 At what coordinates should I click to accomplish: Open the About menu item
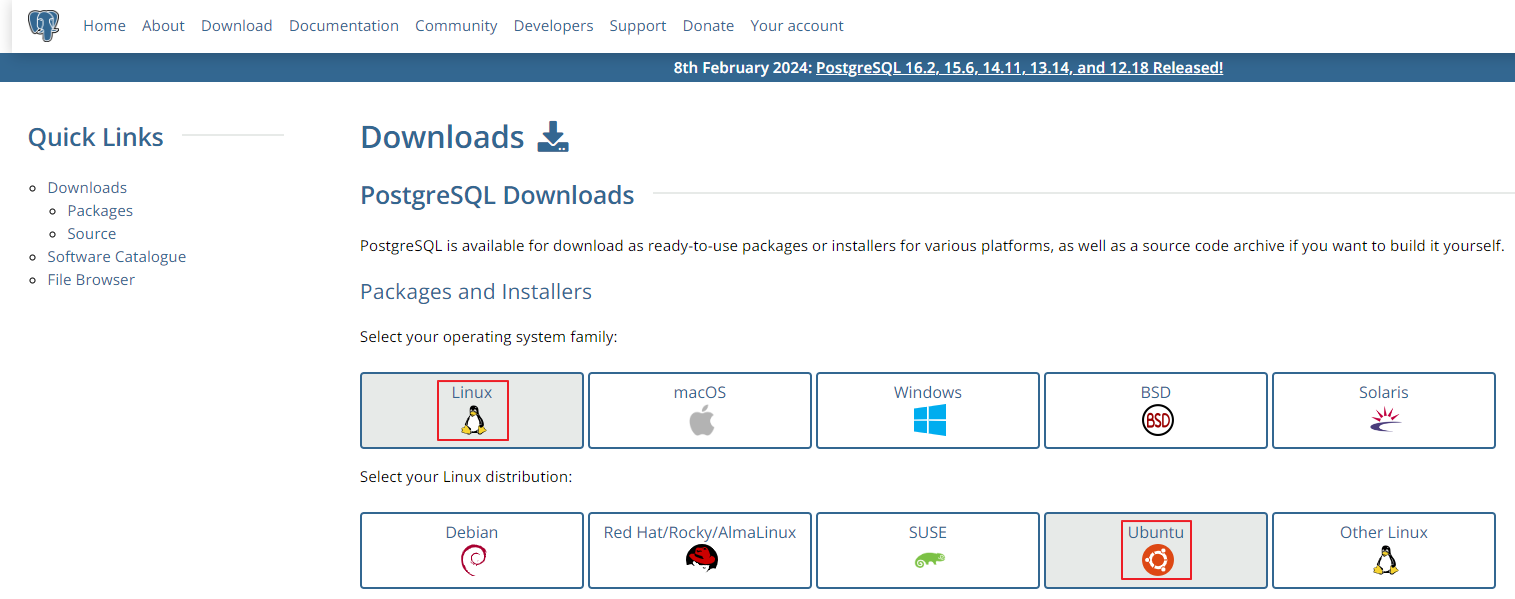tap(163, 26)
